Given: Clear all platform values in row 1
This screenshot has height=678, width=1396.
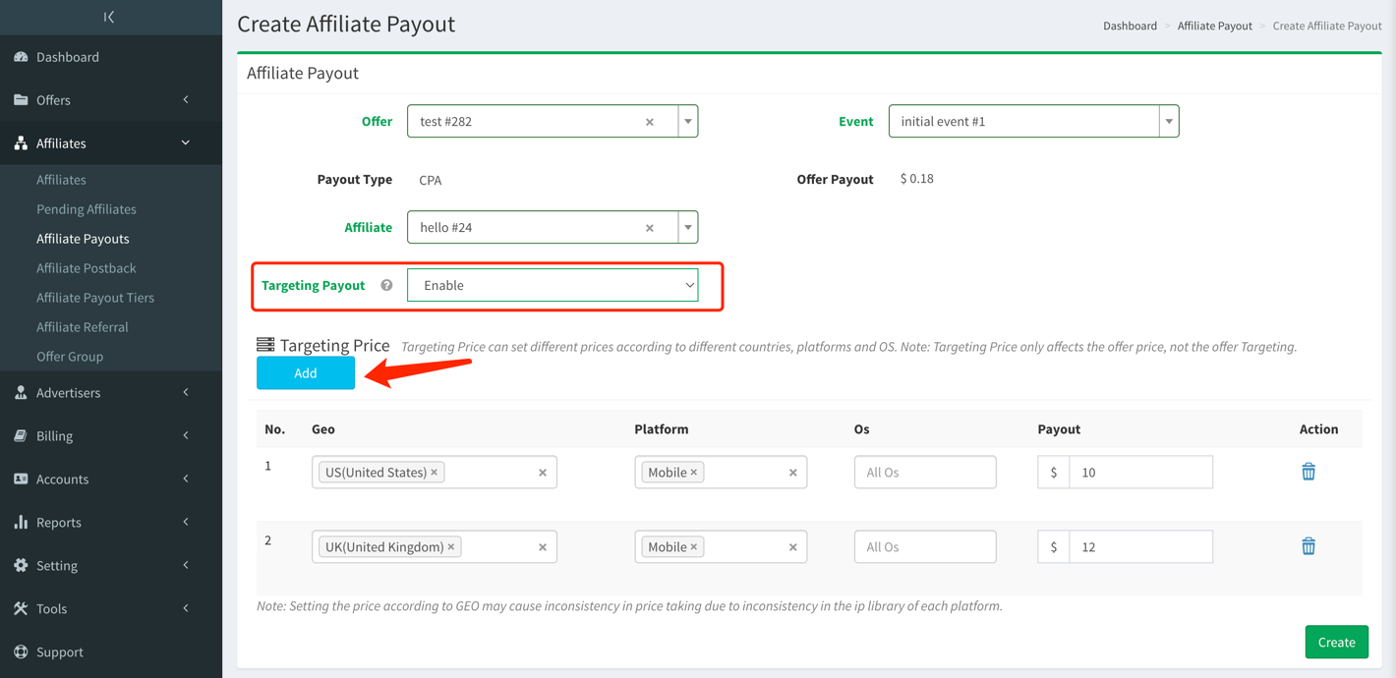Looking at the screenshot, I should pyautogui.click(x=793, y=473).
